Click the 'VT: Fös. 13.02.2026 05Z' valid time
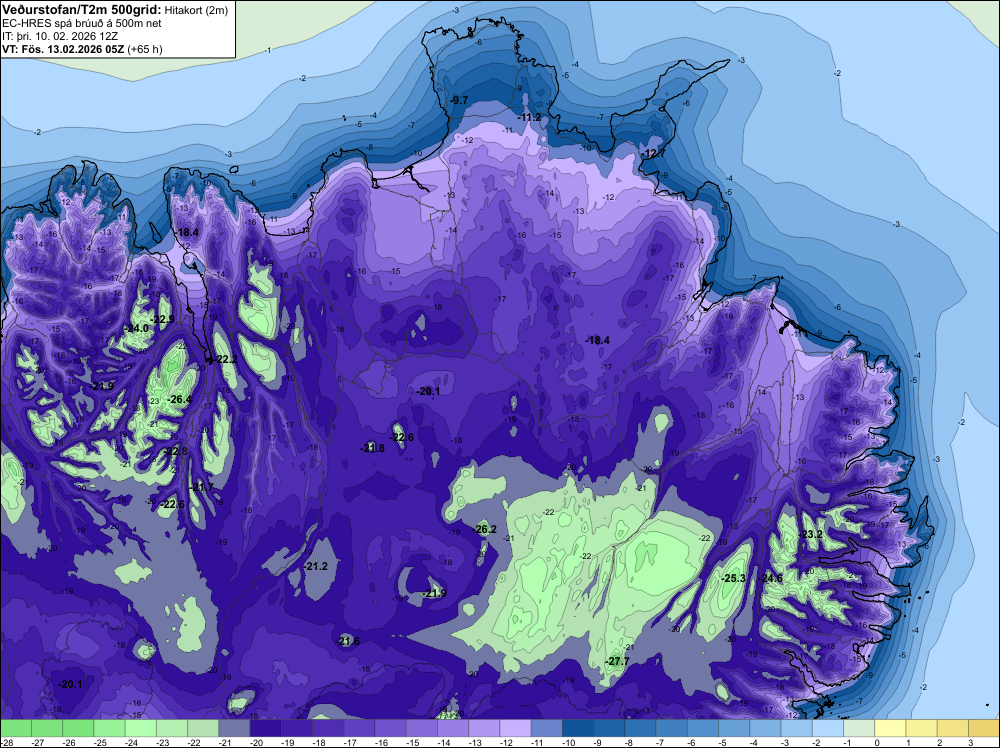This screenshot has width=1000, height=748. [x=64, y=49]
